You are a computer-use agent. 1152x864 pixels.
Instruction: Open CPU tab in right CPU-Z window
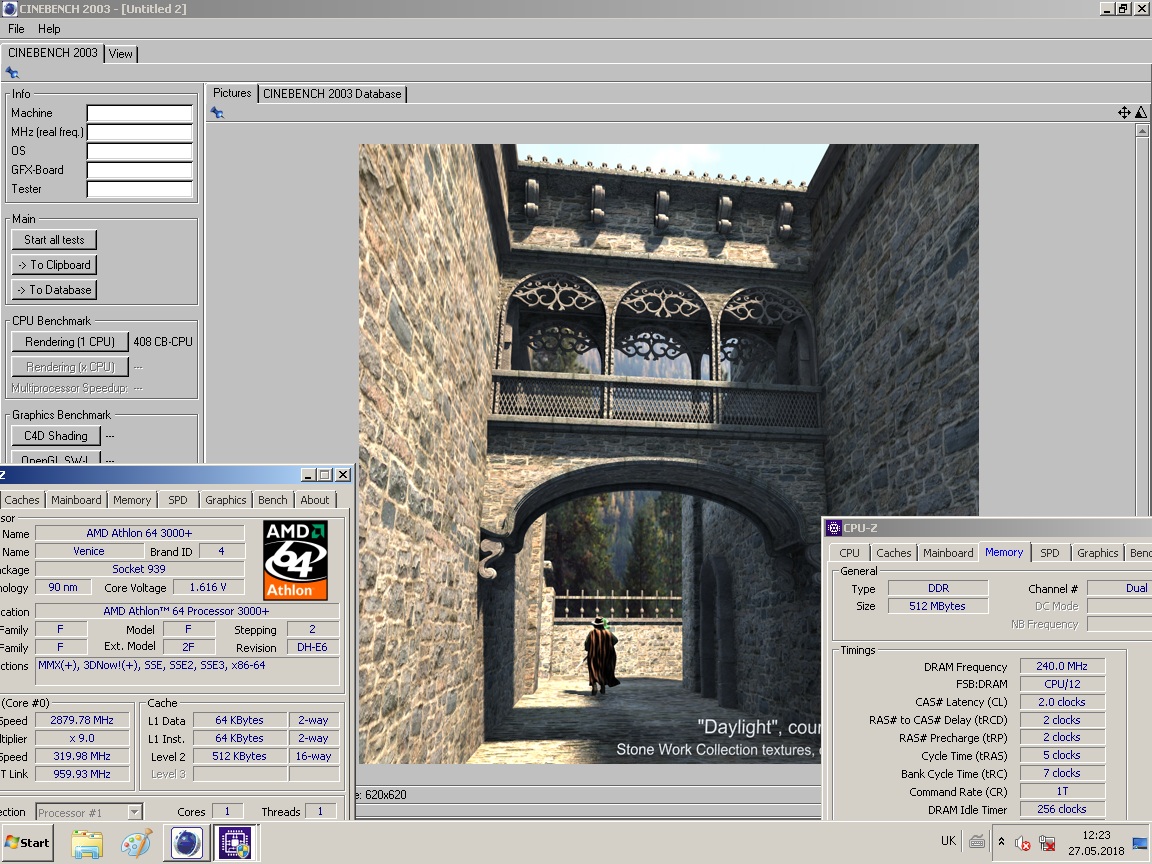849,552
